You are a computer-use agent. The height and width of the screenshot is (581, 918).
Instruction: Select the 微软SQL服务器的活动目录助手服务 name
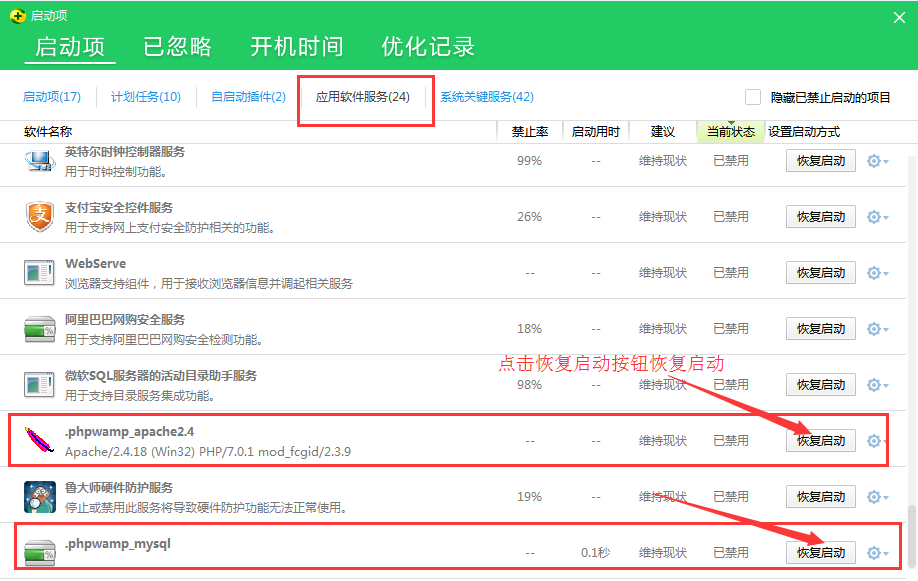[x=160, y=375]
